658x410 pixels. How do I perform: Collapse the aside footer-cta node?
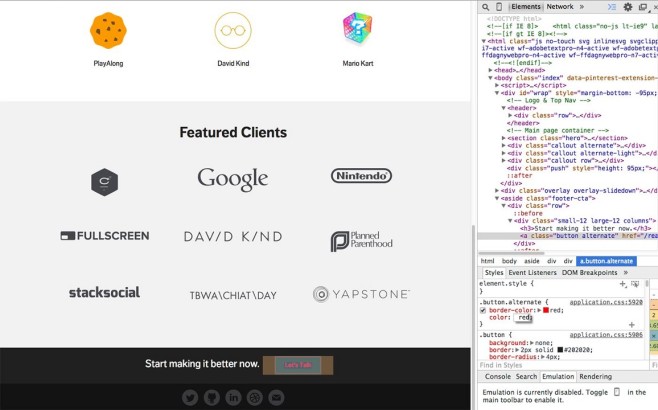click(x=497, y=198)
